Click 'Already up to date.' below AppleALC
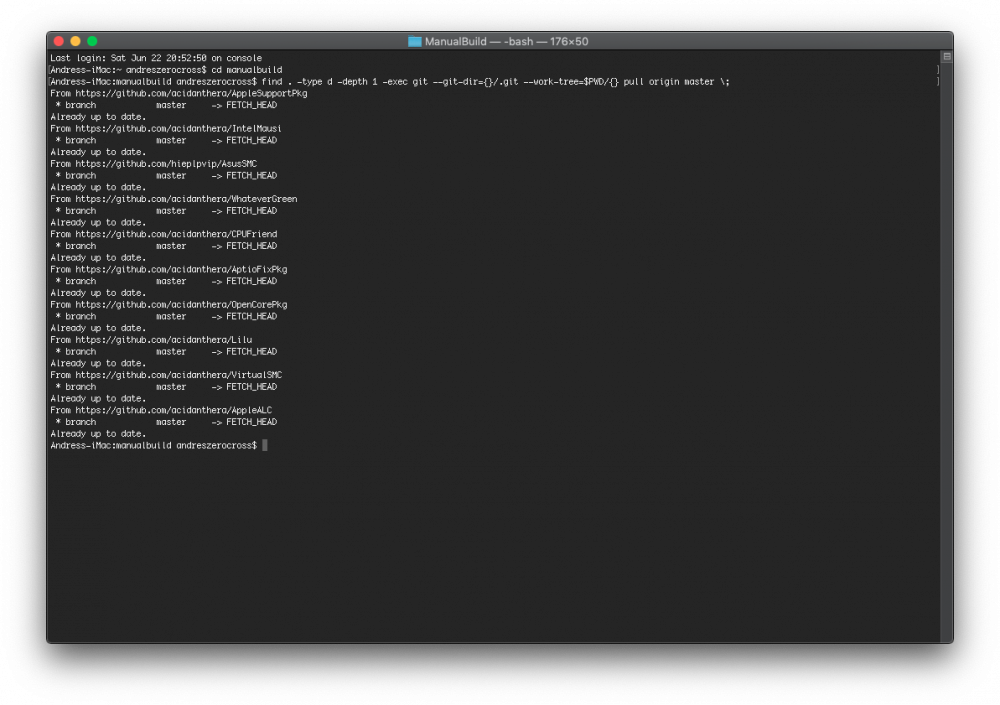The height and width of the screenshot is (705, 1000). tap(98, 434)
